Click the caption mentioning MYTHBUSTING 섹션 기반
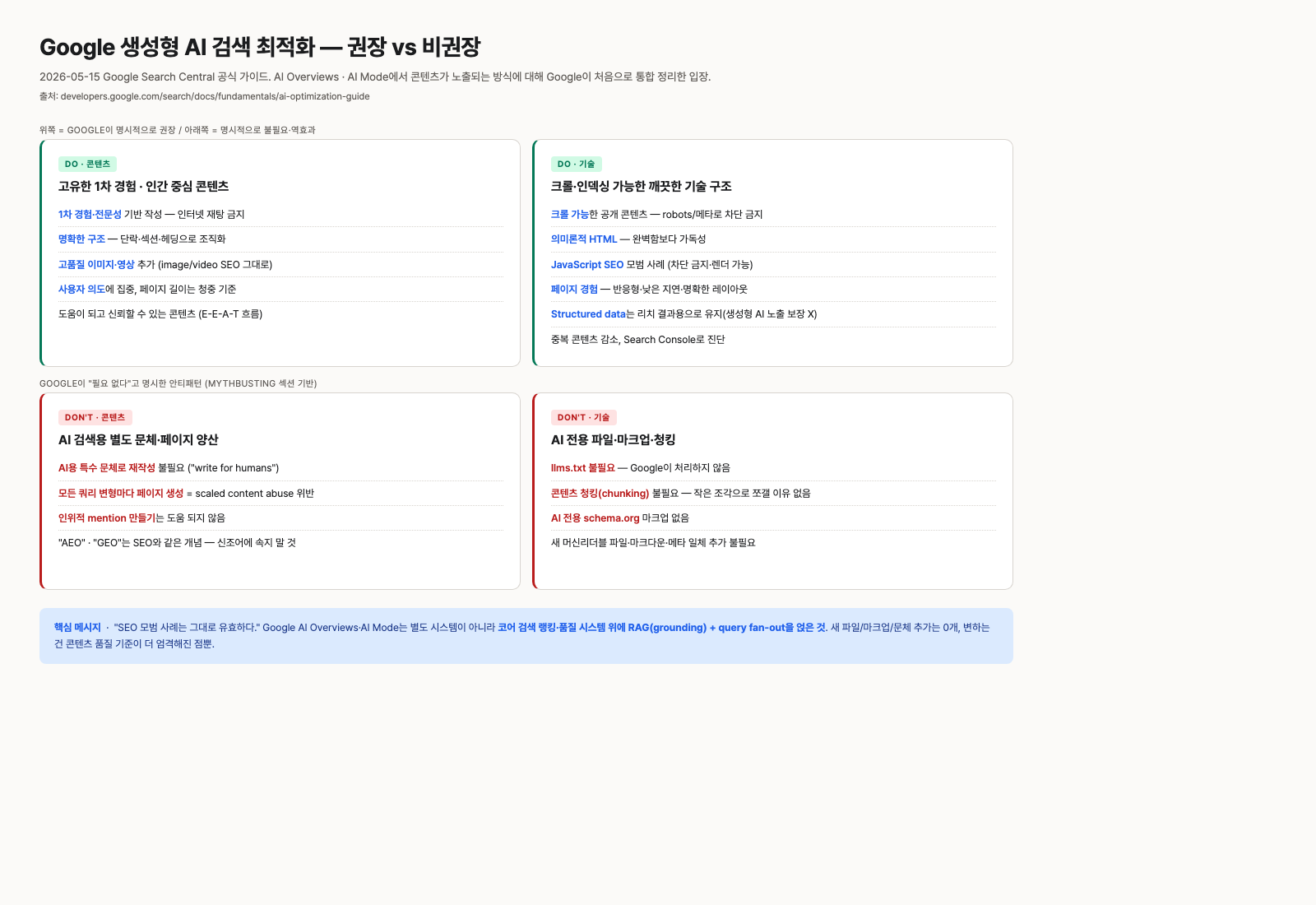This screenshot has width=1316, height=905. tap(178, 383)
